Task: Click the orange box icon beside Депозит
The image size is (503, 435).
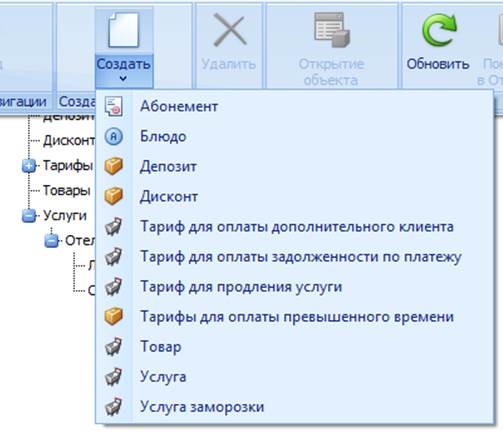Action: coord(113,166)
